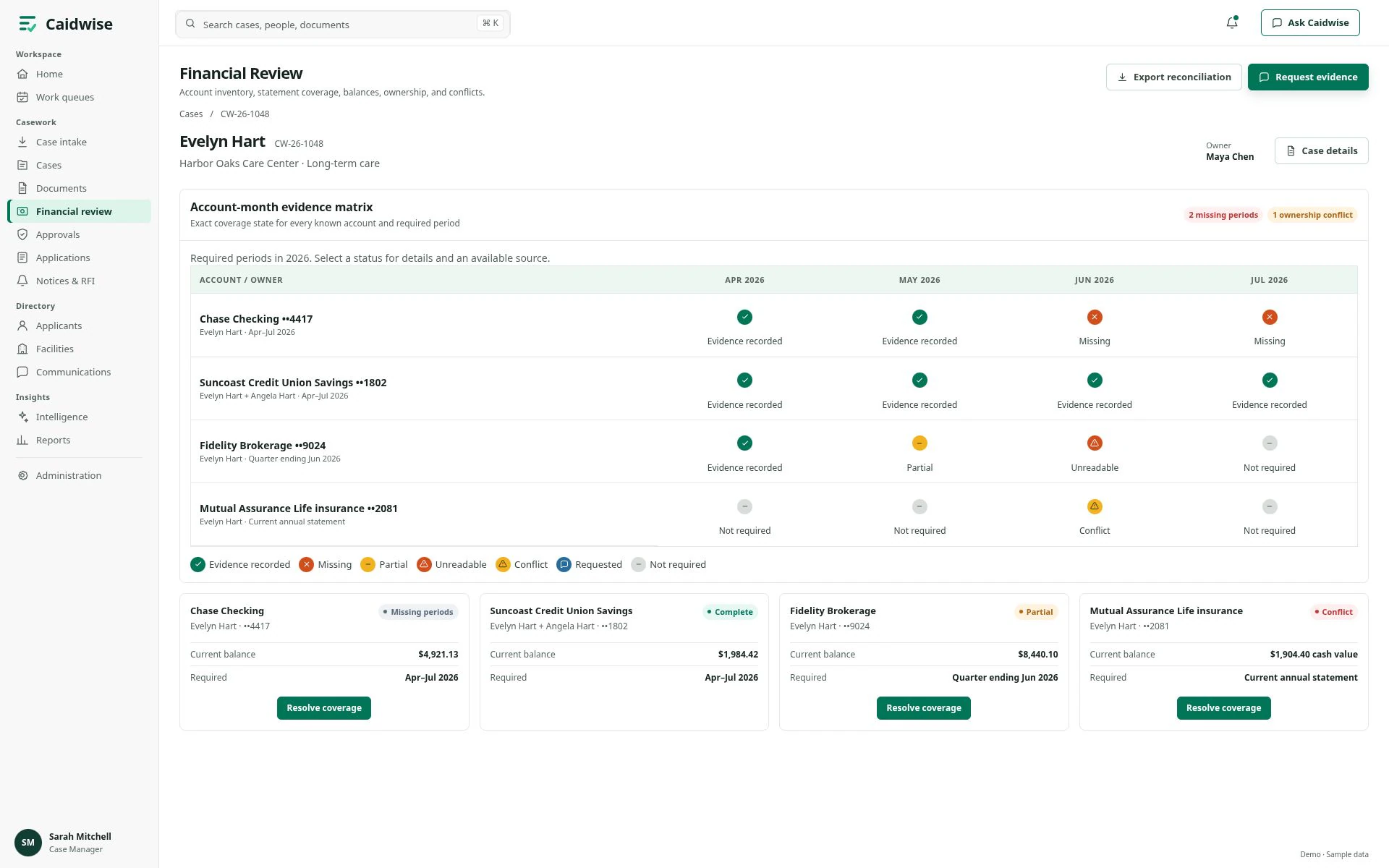Select Fidelity Brokerage June unreadable status icon
Image resolution: width=1389 pixels, height=868 pixels.
(1095, 443)
